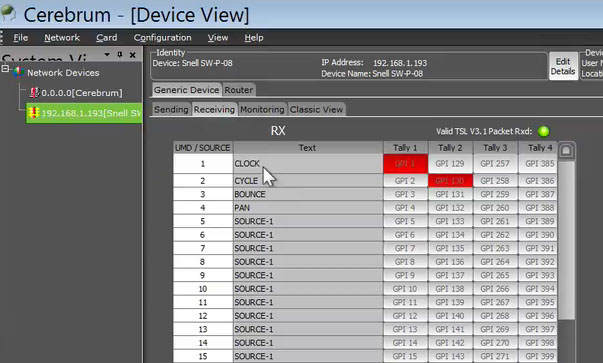Viewport: 603px width, 363px height.
Task: Select the 192.168.1.193 Snell device
Action: point(84,113)
